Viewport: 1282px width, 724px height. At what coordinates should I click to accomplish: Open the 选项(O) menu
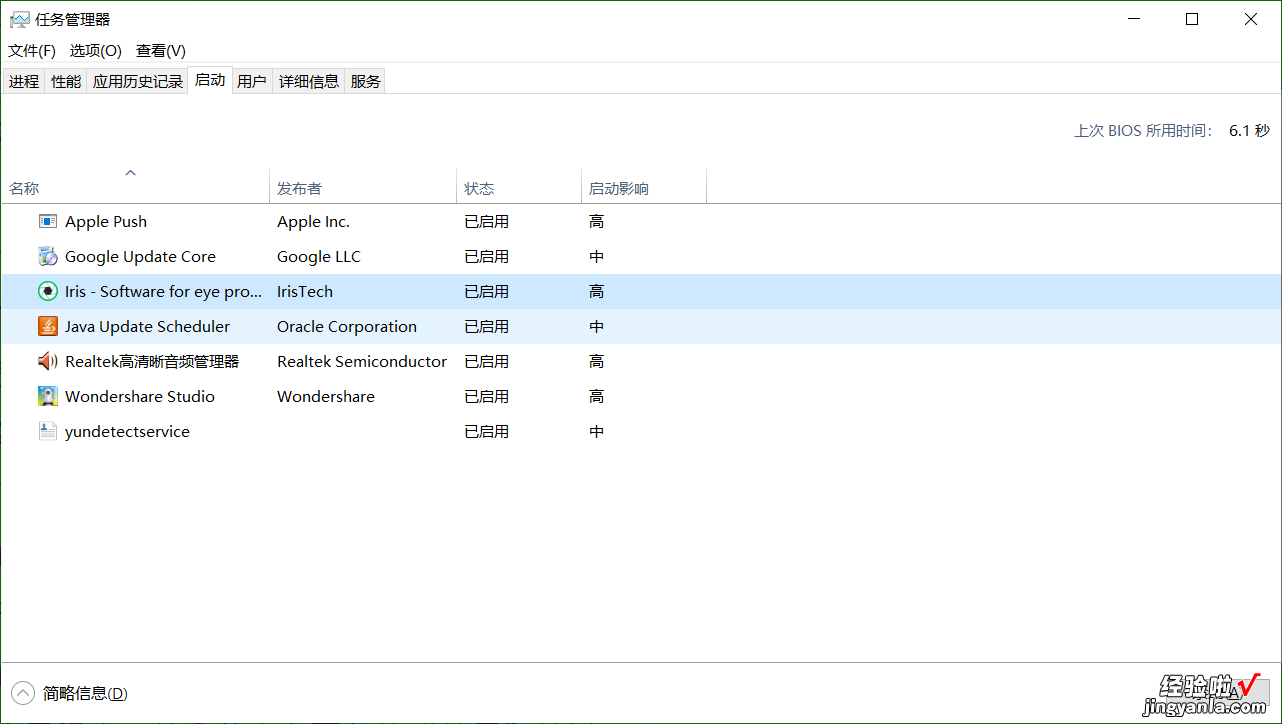click(95, 50)
